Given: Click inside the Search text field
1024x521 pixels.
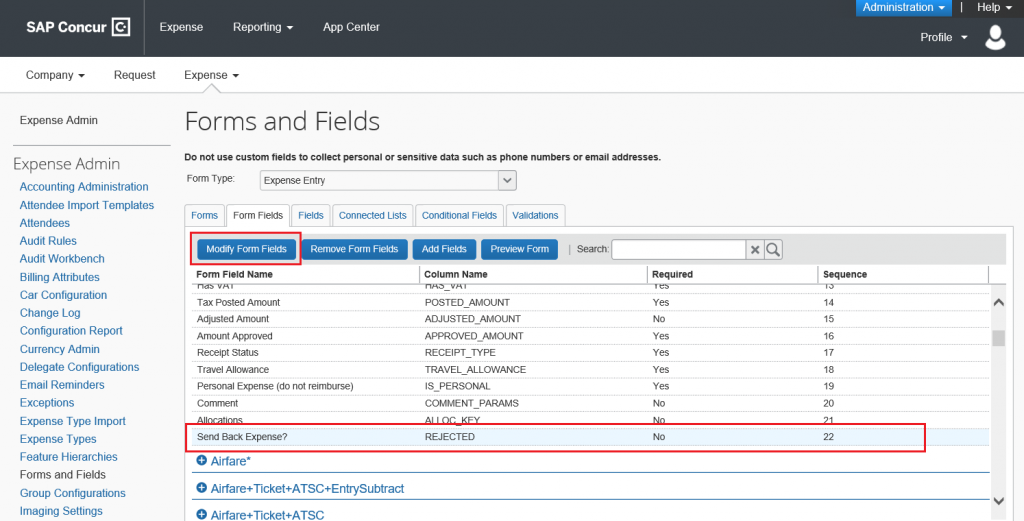Looking at the screenshot, I should [x=678, y=250].
